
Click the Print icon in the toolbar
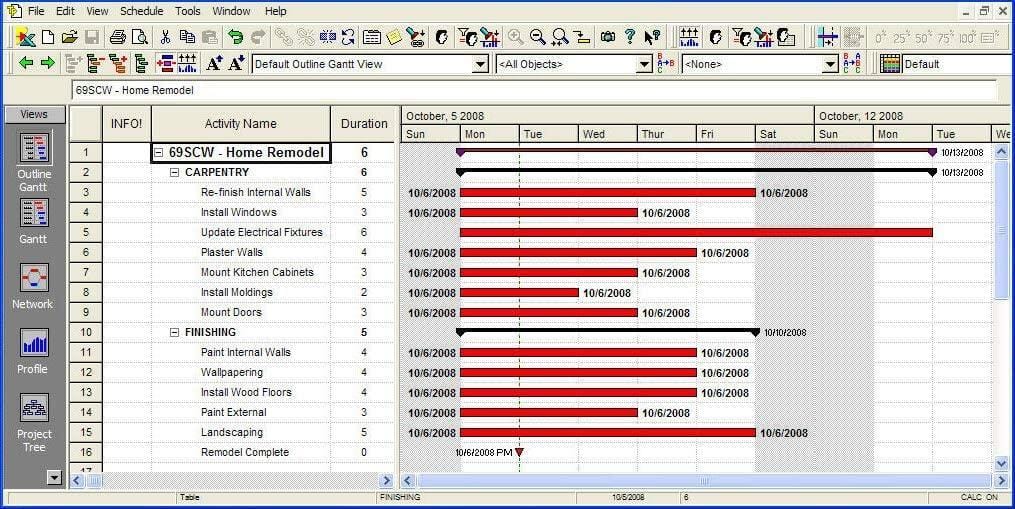tap(118, 37)
